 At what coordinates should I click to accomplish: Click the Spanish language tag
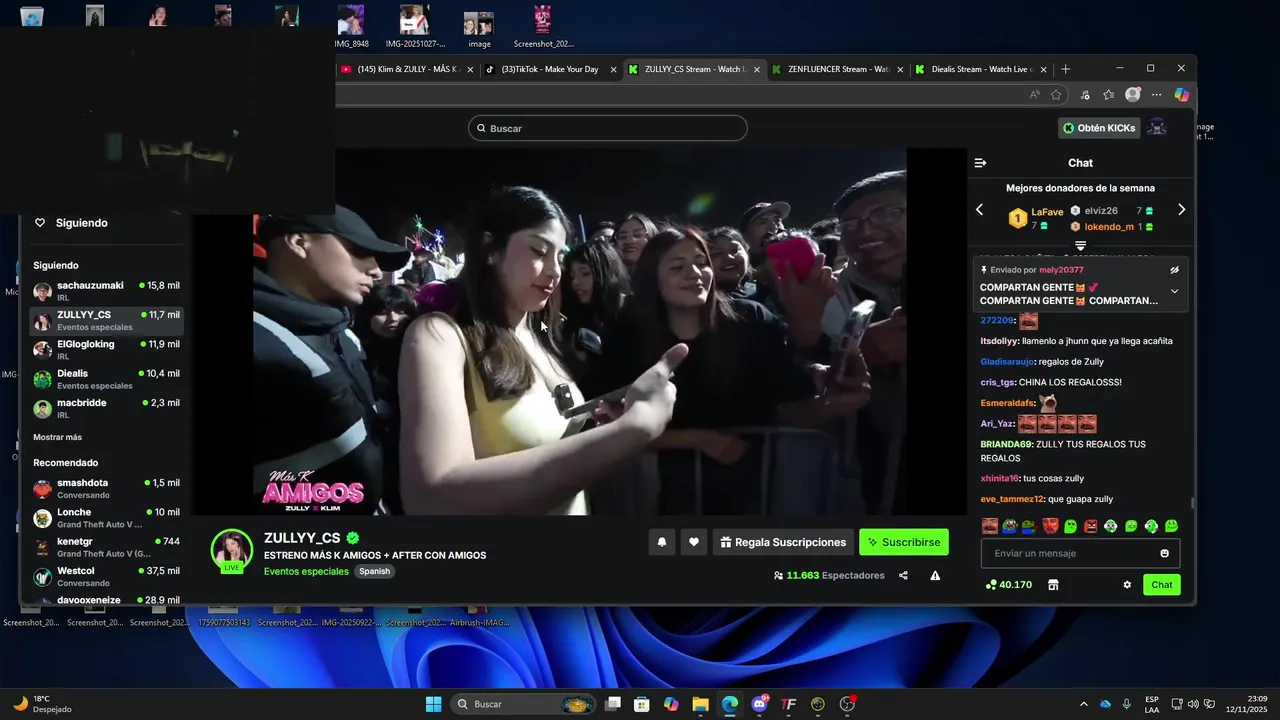tap(375, 571)
